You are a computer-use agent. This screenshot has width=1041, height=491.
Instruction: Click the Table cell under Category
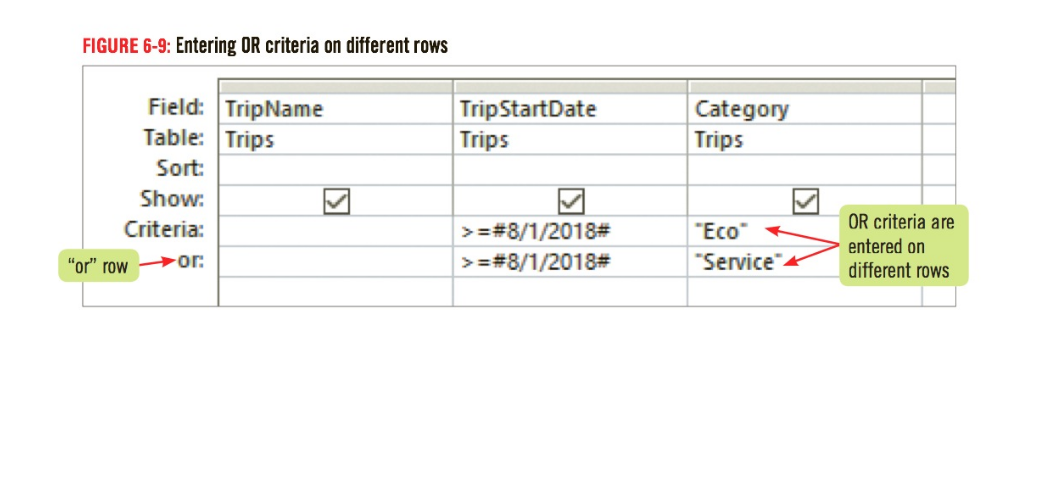click(805, 139)
